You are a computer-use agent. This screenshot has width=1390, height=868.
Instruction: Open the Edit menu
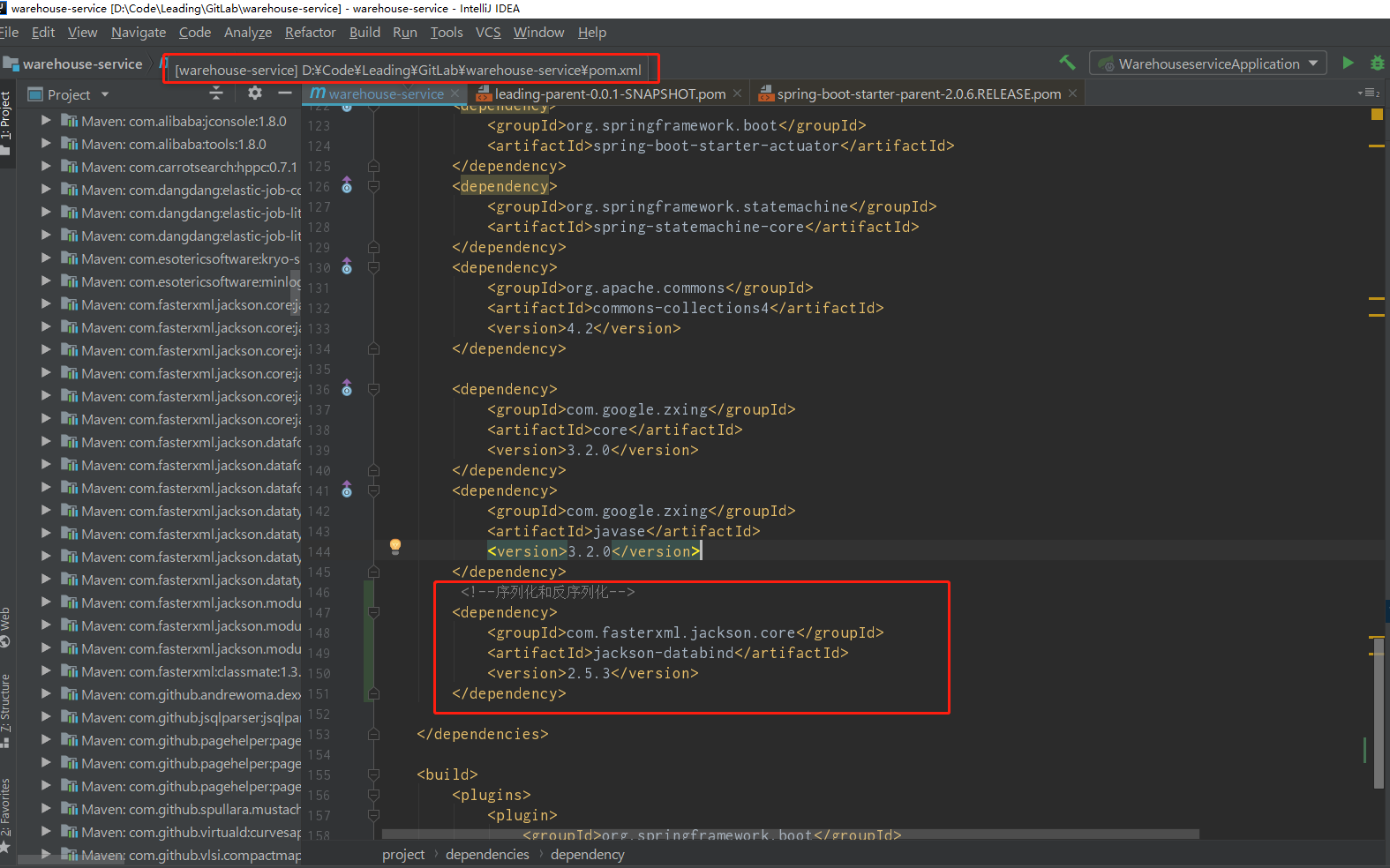coord(43,33)
